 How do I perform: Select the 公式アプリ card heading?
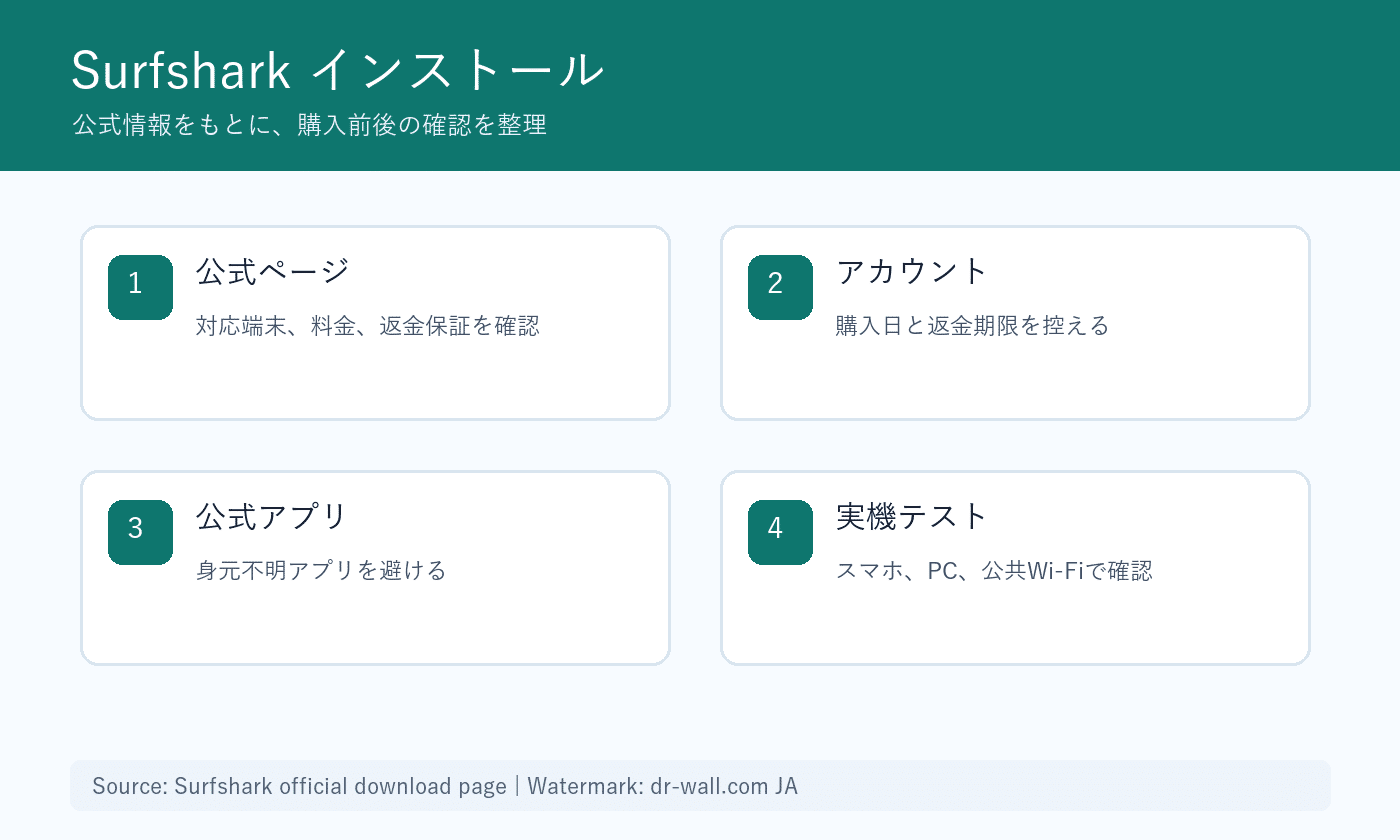272,516
